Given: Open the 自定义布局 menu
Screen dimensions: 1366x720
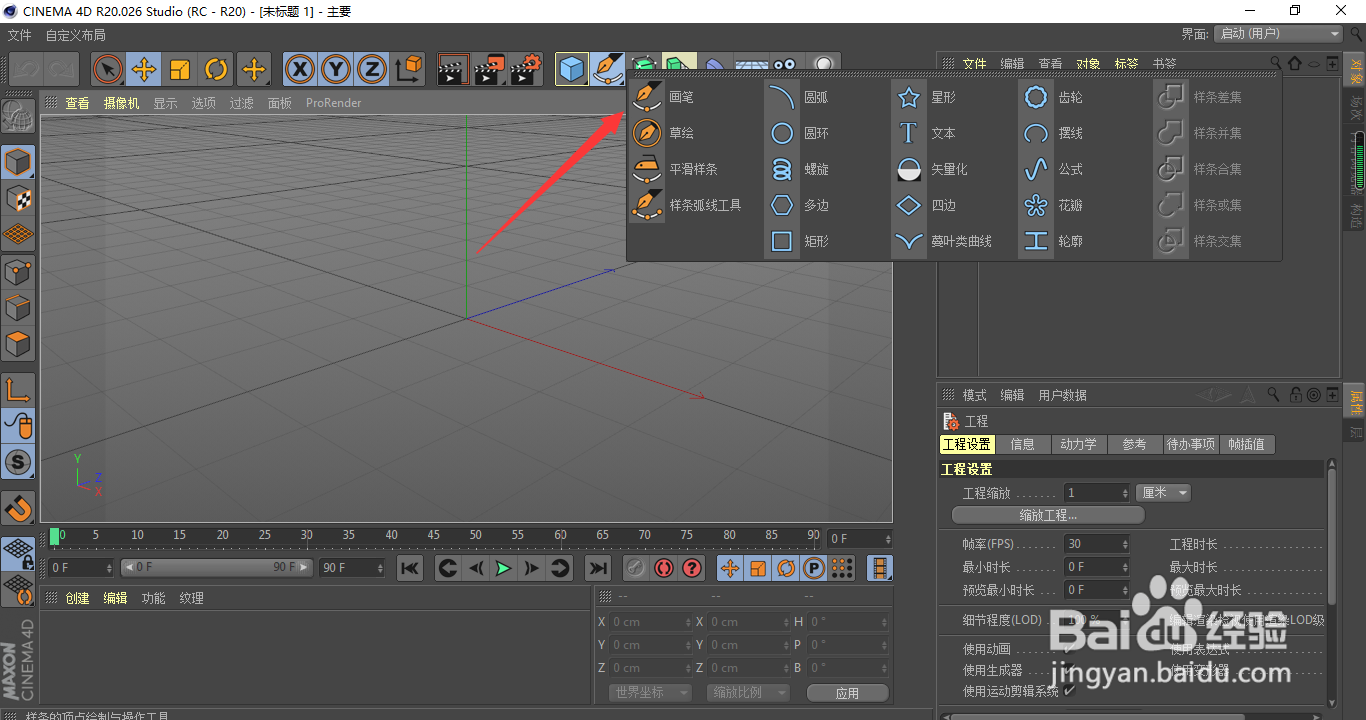Looking at the screenshot, I should (75, 35).
